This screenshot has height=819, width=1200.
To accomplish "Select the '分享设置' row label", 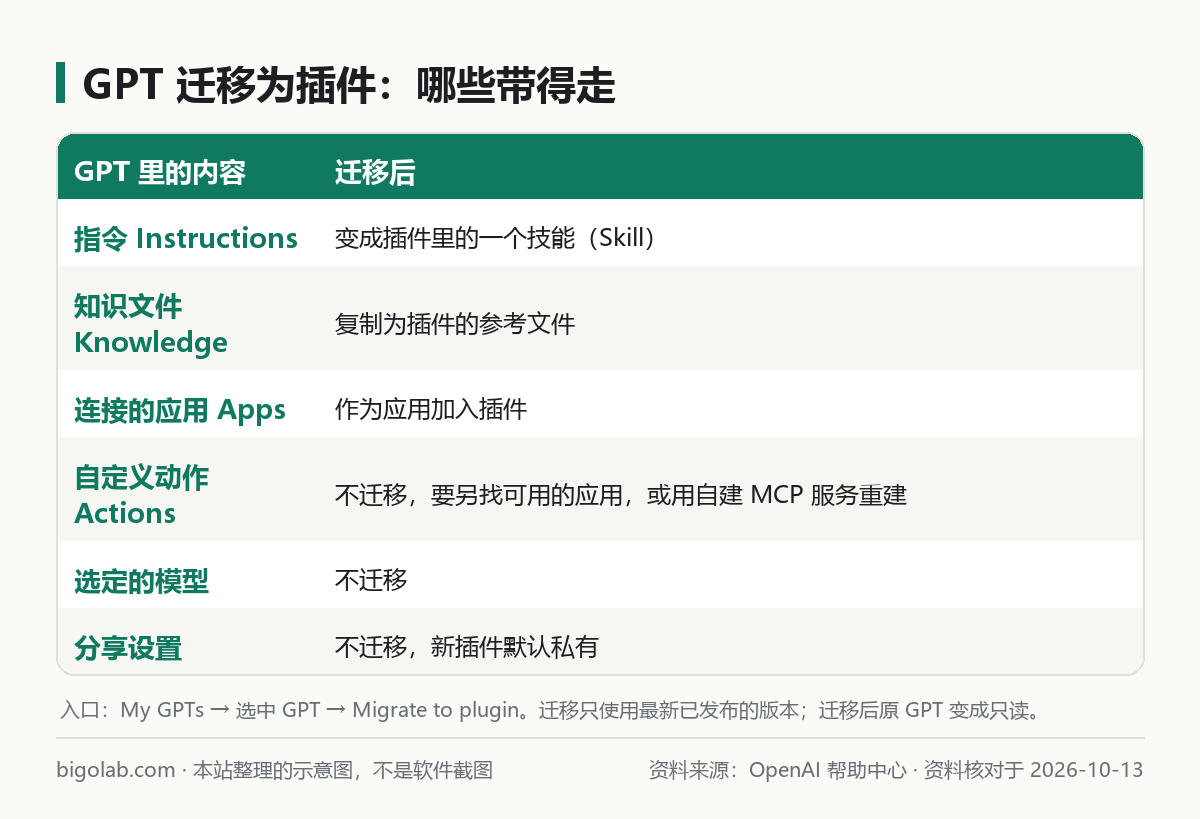I will [128, 648].
